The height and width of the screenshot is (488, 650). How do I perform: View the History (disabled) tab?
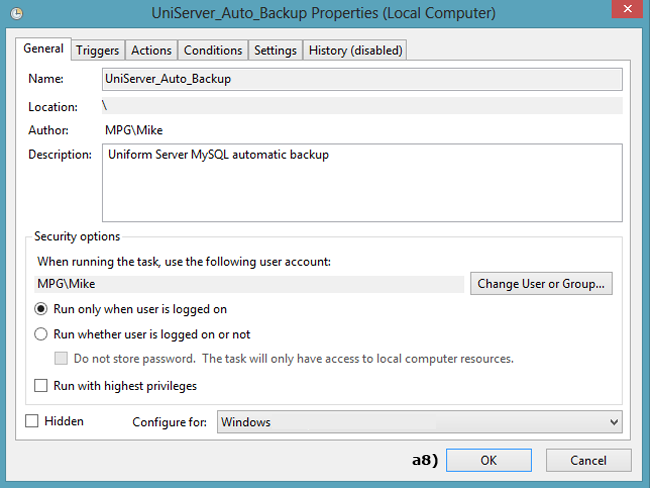click(355, 50)
